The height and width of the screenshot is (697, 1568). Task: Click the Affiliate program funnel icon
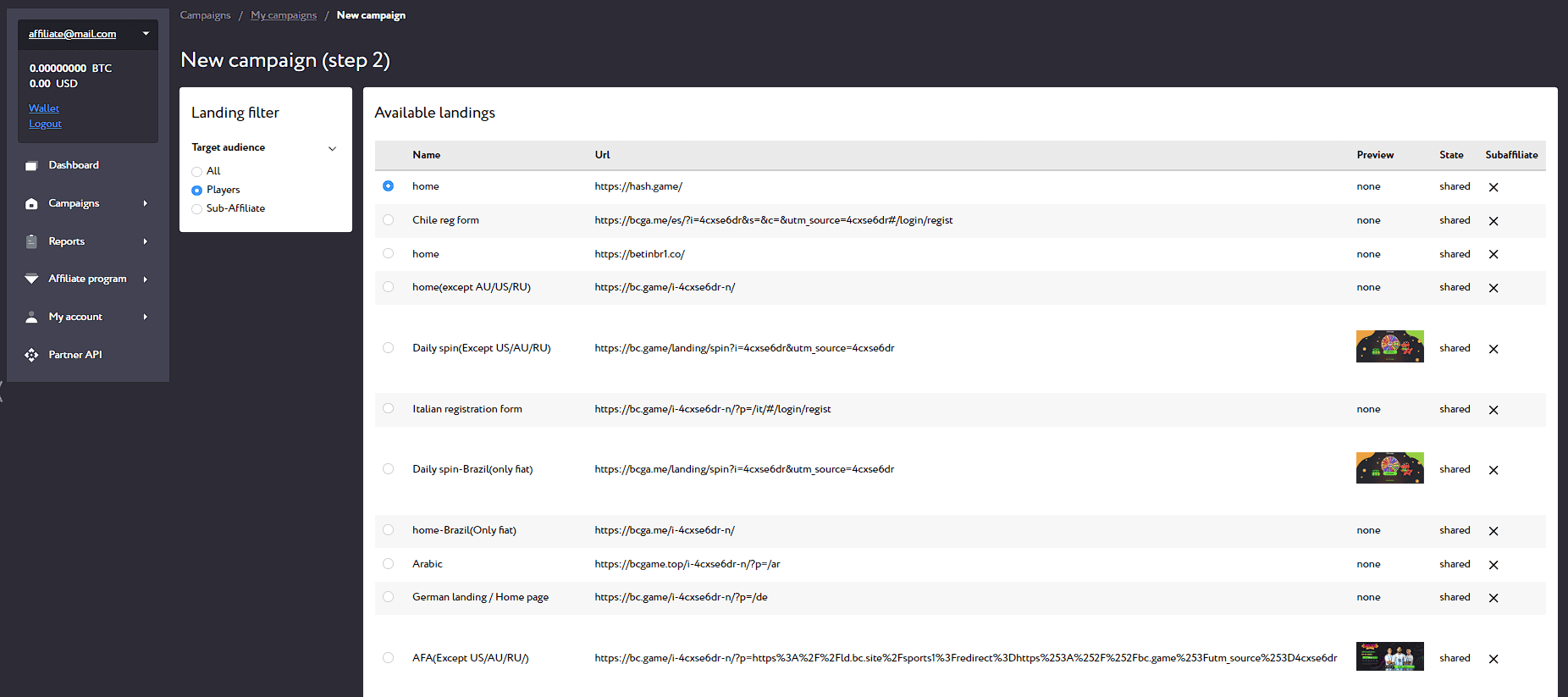coord(31,279)
